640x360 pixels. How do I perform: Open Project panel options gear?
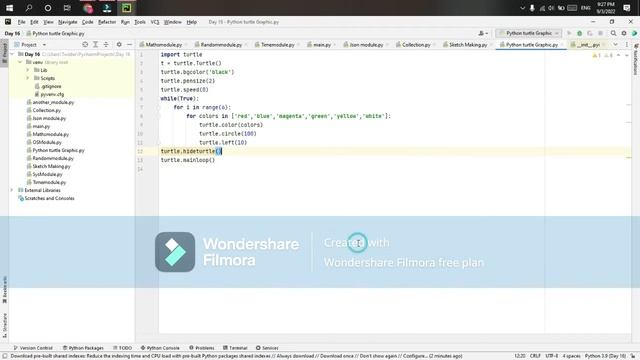click(119, 44)
